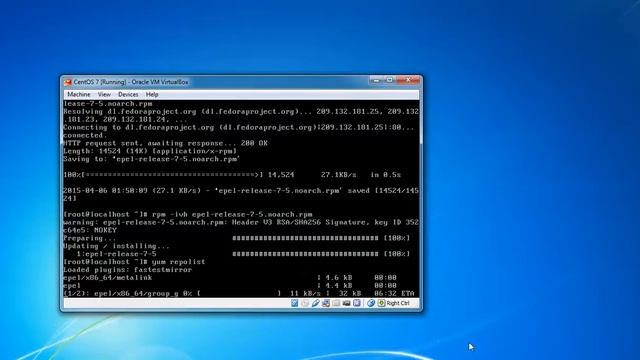
Task: Open the Devices menu in VirtualBox
Action: pos(128,94)
